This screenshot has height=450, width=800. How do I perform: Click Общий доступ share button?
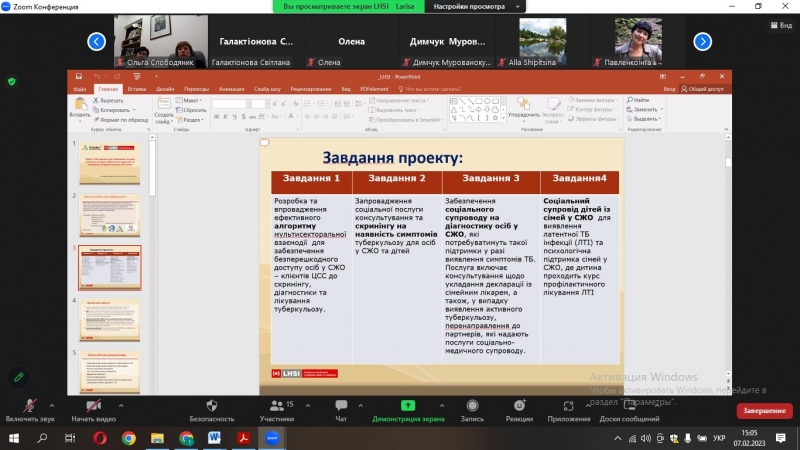(x=703, y=89)
